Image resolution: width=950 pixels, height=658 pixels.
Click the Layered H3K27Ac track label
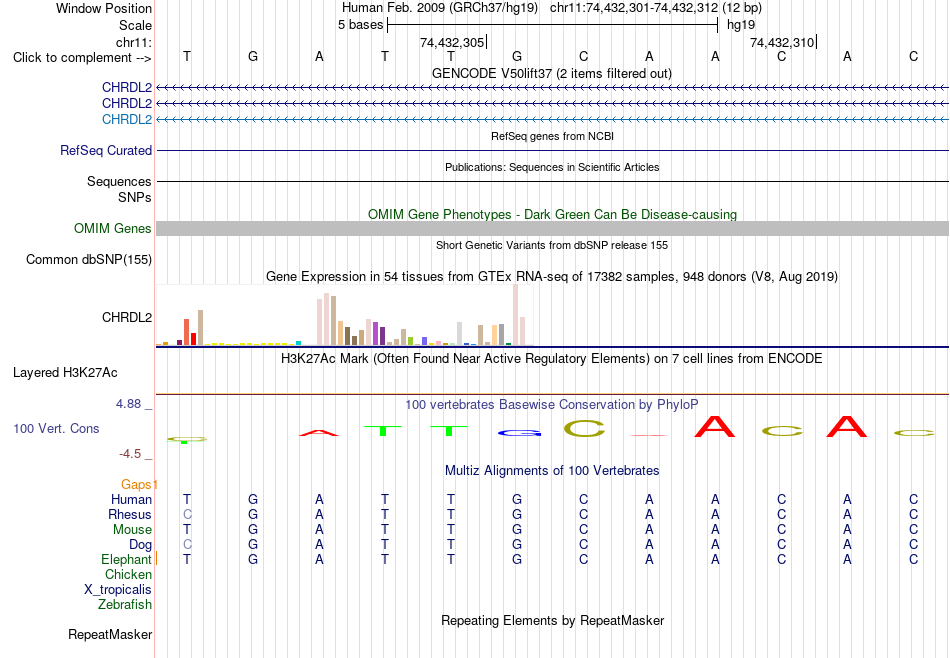pos(65,373)
